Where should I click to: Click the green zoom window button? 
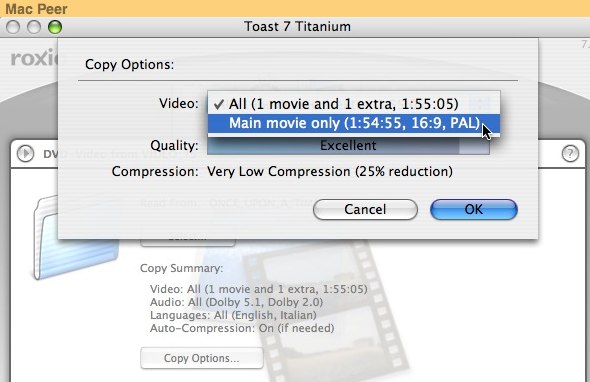point(55,27)
